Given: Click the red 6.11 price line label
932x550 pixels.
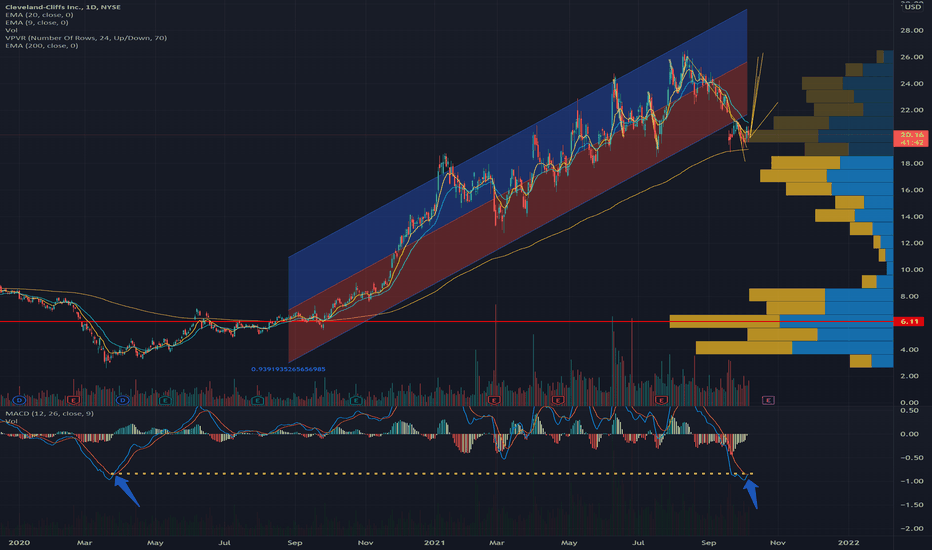Looking at the screenshot, I should coord(909,322).
